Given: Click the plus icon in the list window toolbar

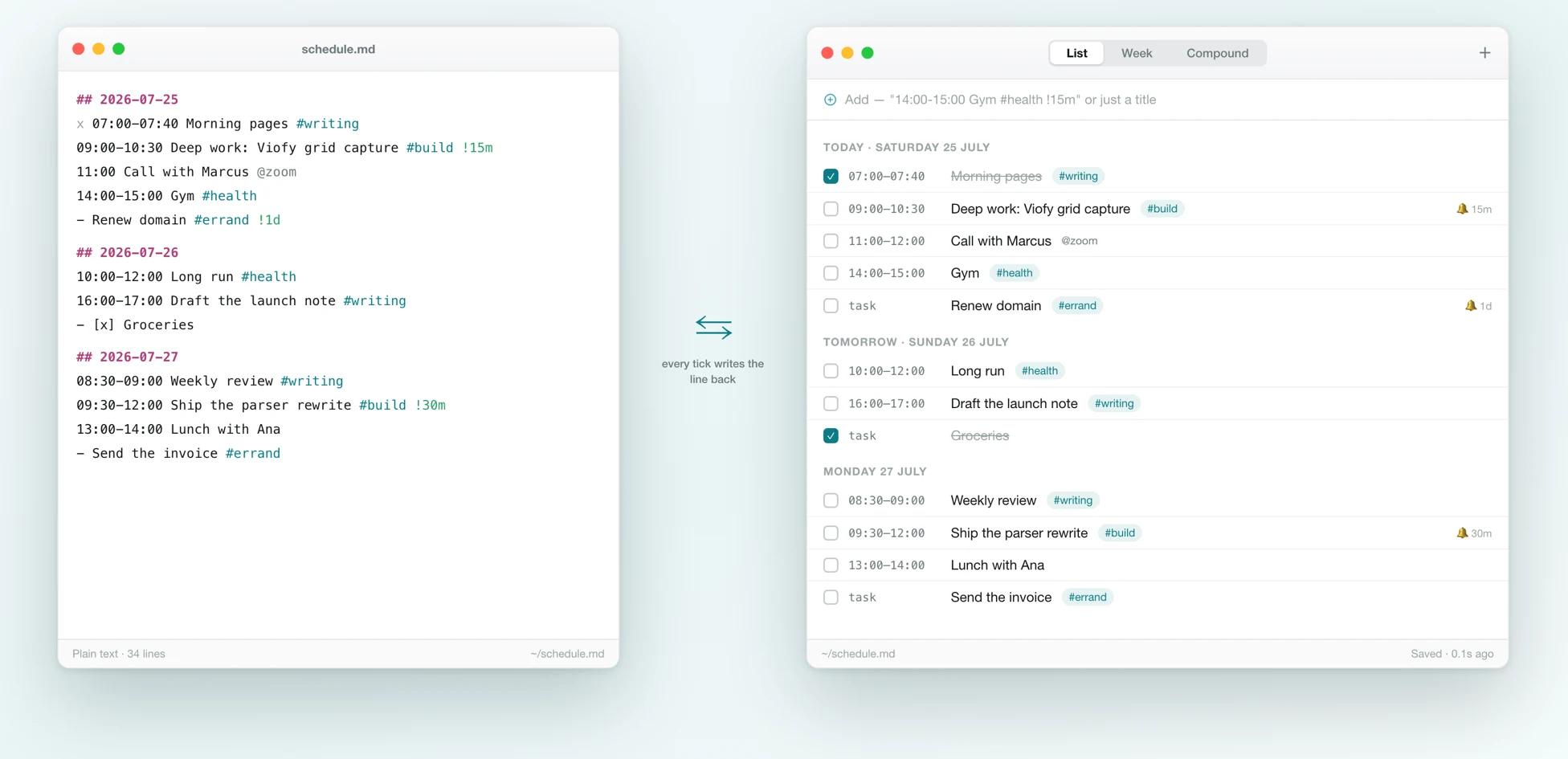Looking at the screenshot, I should (x=1484, y=53).
